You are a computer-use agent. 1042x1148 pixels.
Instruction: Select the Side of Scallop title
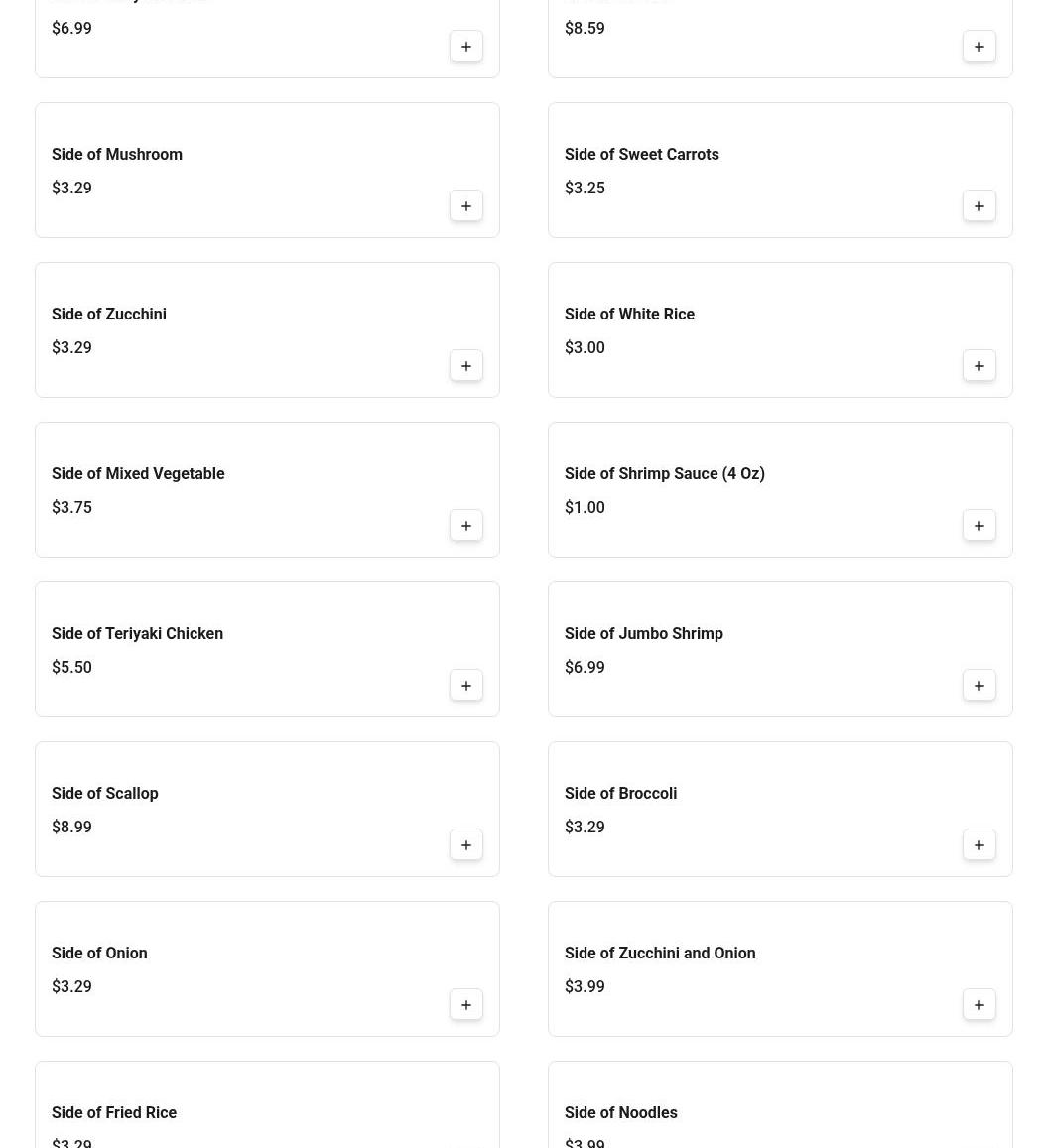[105, 793]
